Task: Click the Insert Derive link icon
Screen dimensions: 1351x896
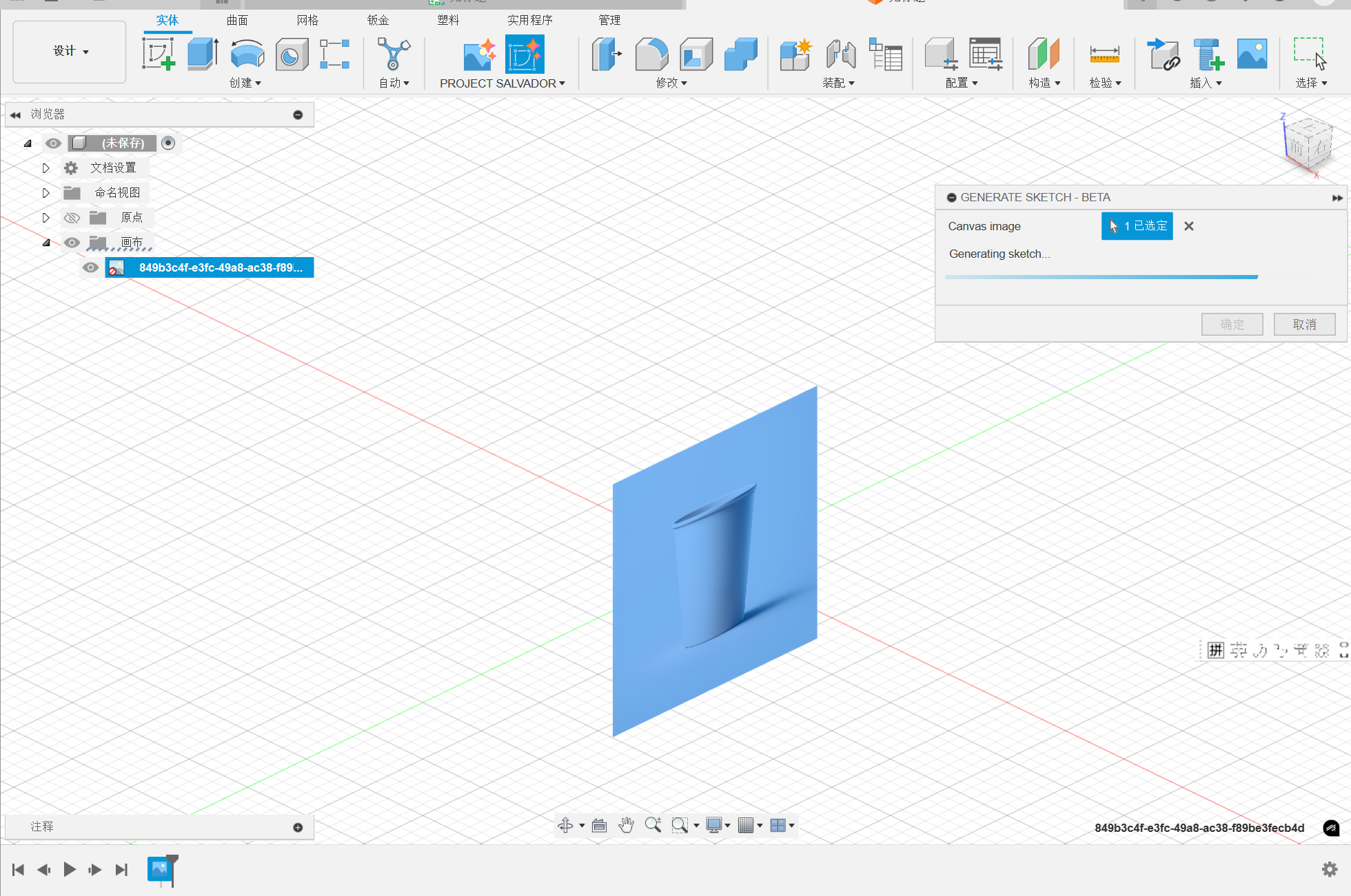Action: tap(1164, 54)
